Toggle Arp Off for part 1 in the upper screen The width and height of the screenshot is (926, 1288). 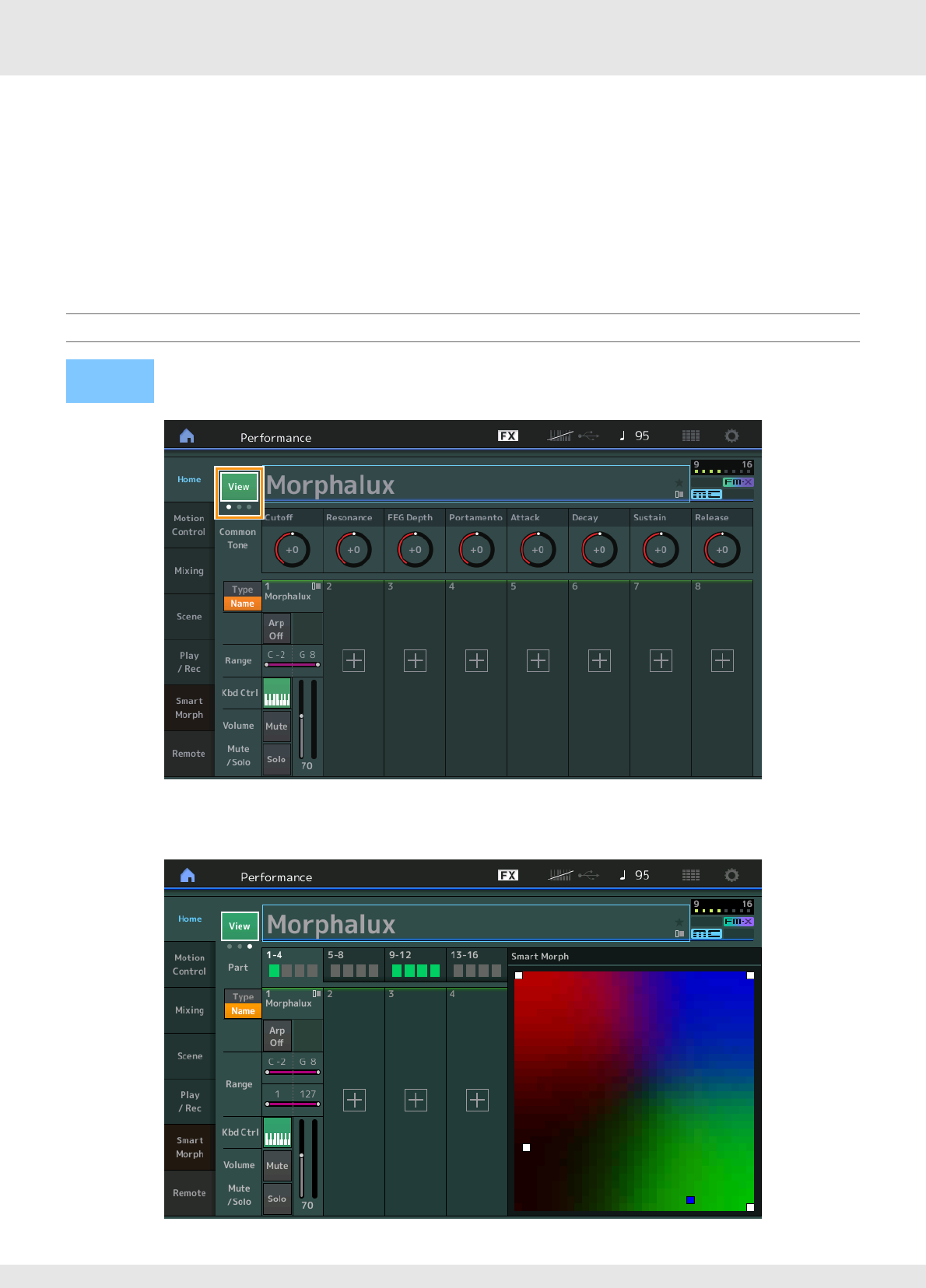point(276,629)
